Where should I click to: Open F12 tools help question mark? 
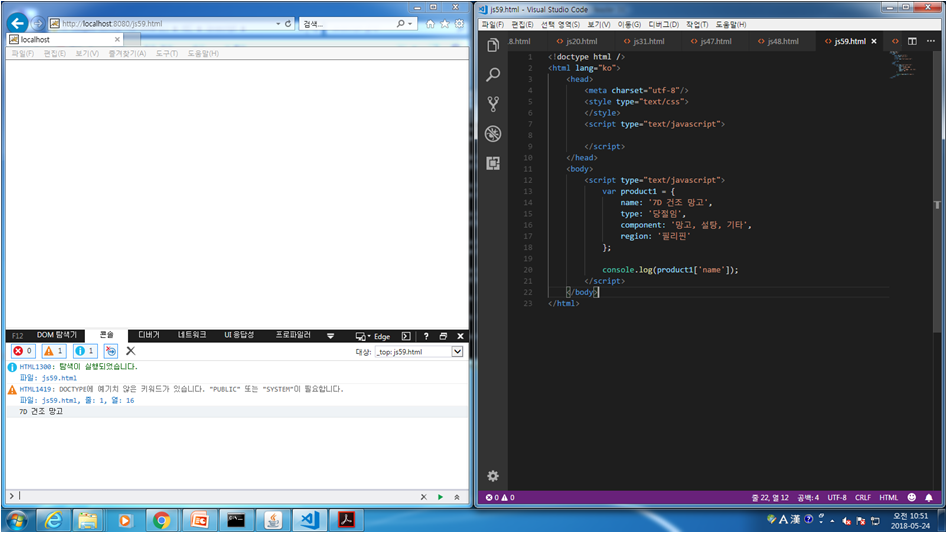pyautogui.click(x=426, y=336)
